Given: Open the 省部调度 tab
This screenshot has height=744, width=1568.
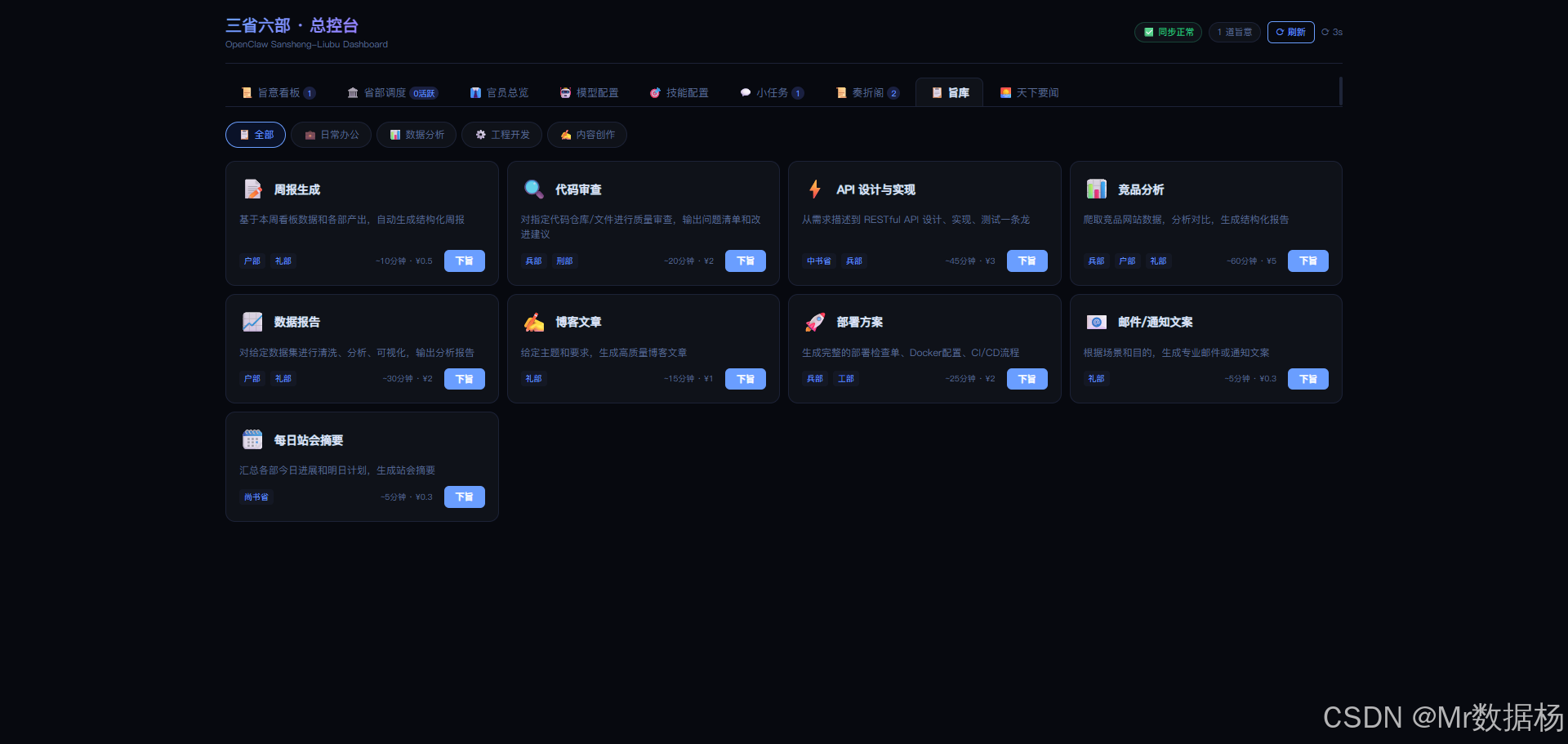Looking at the screenshot, I should [392, 92].
